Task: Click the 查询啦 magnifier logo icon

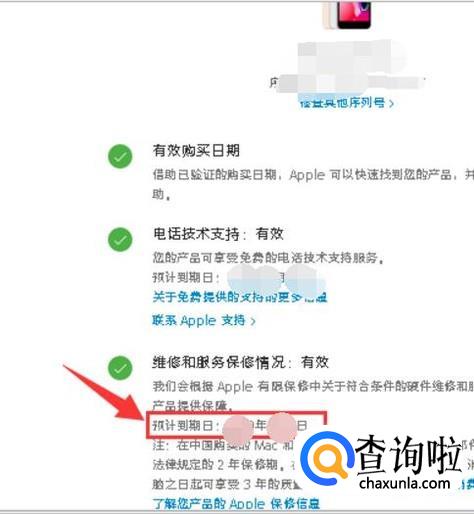Action: (x=327, y=458)
